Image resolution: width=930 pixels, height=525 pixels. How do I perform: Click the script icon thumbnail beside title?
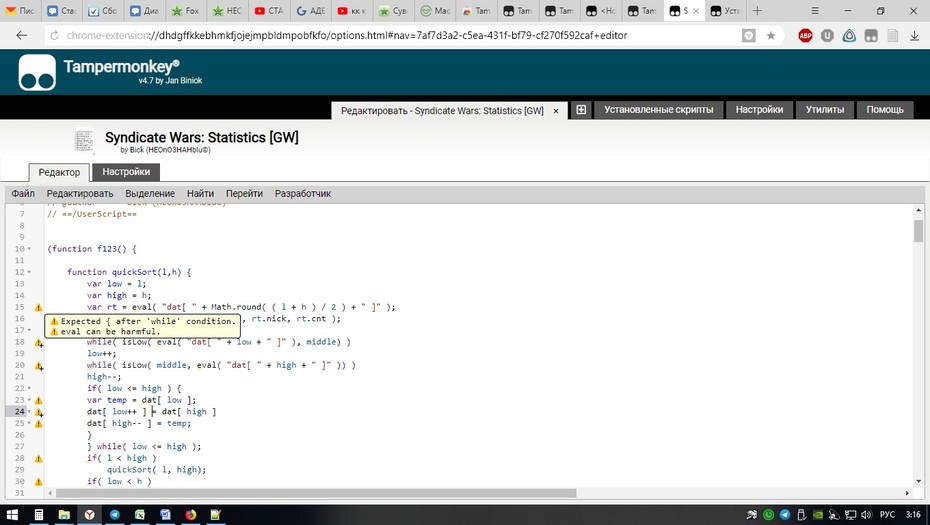point(84,141)
